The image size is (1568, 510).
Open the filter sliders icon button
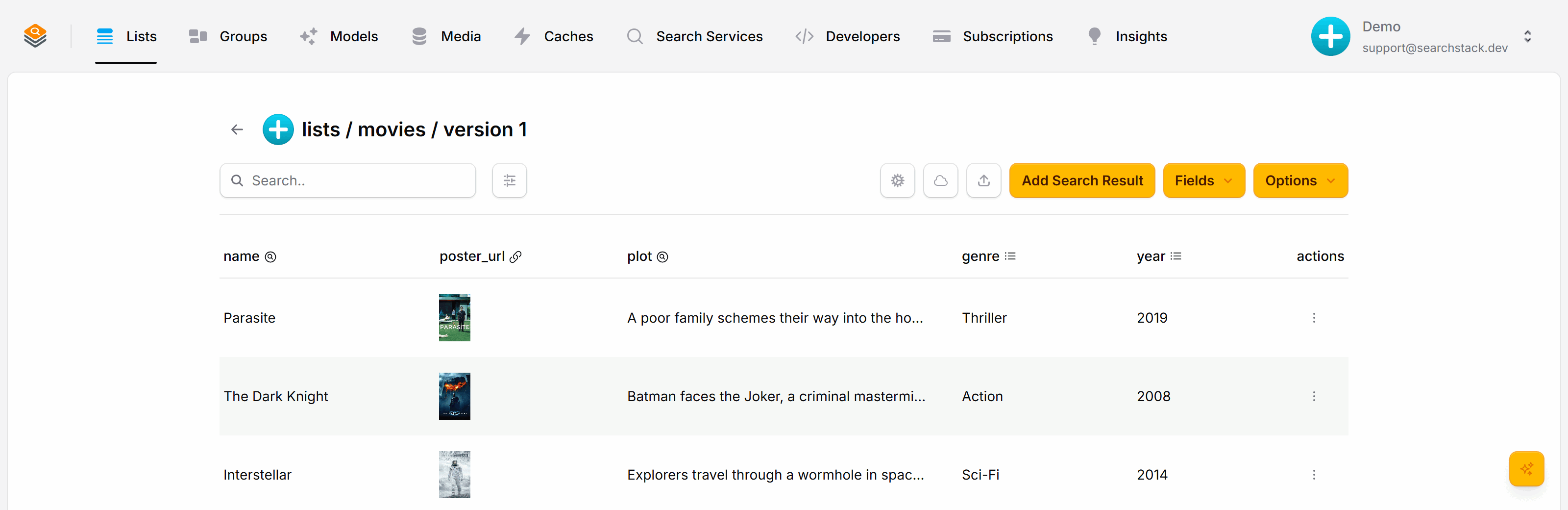[x=510, y=180]
